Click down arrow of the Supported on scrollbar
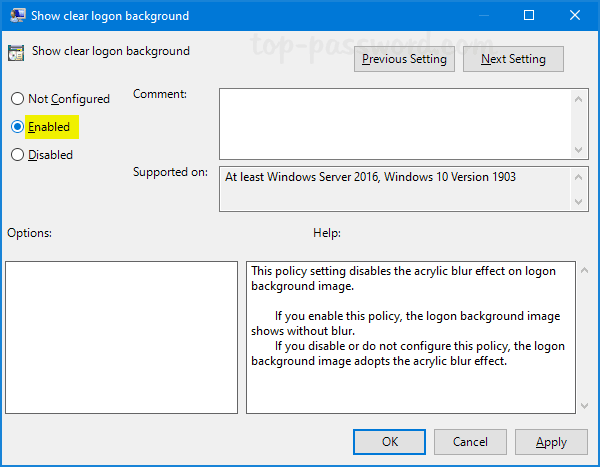 (581, 203)
